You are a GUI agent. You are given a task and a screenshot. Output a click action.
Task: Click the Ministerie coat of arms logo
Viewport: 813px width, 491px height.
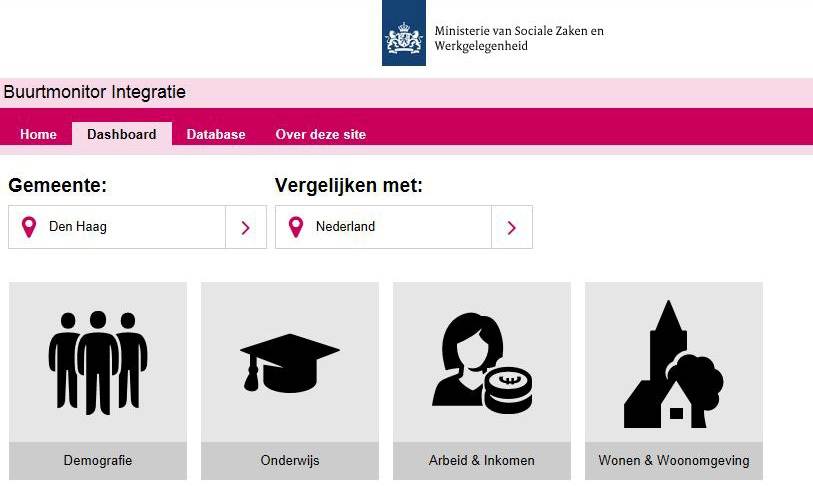point(404,33)
